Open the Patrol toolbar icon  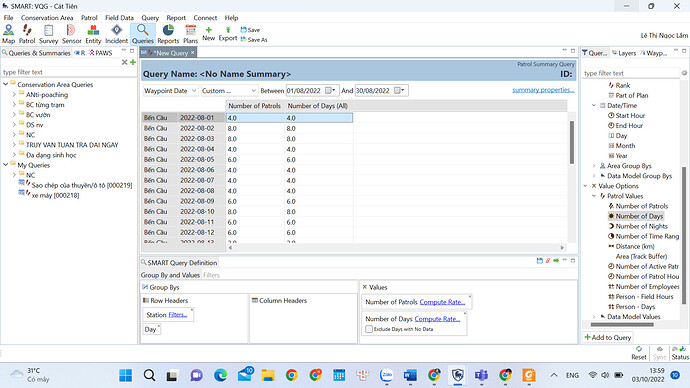[27, 34]
